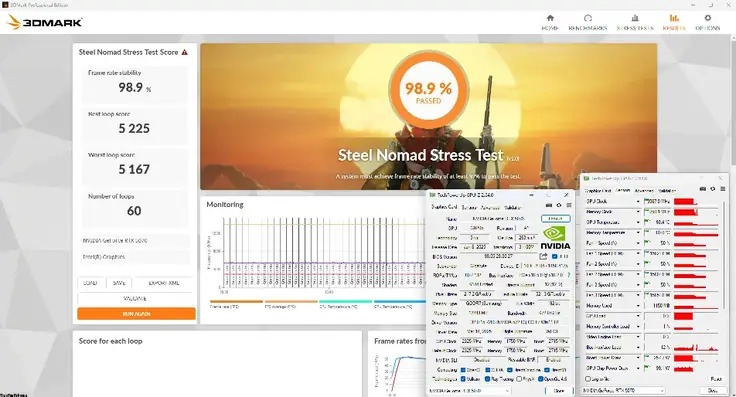Screen dimensions: 736x397
Task: Open the Graphics Card tab in GPU-Z
Action: pos(444,207)
